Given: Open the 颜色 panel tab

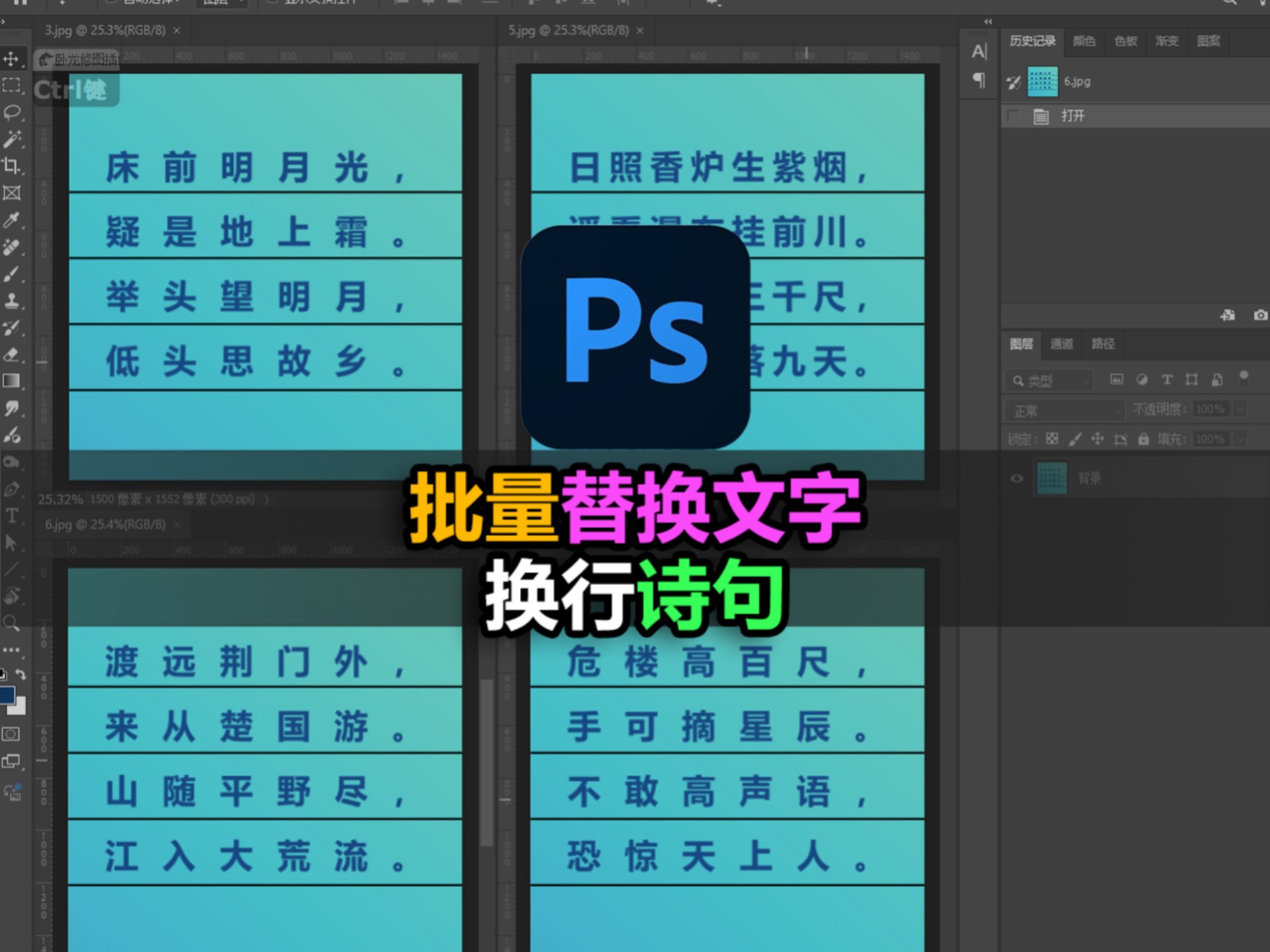Looking at the screenshot, I should coord(1083,41).
